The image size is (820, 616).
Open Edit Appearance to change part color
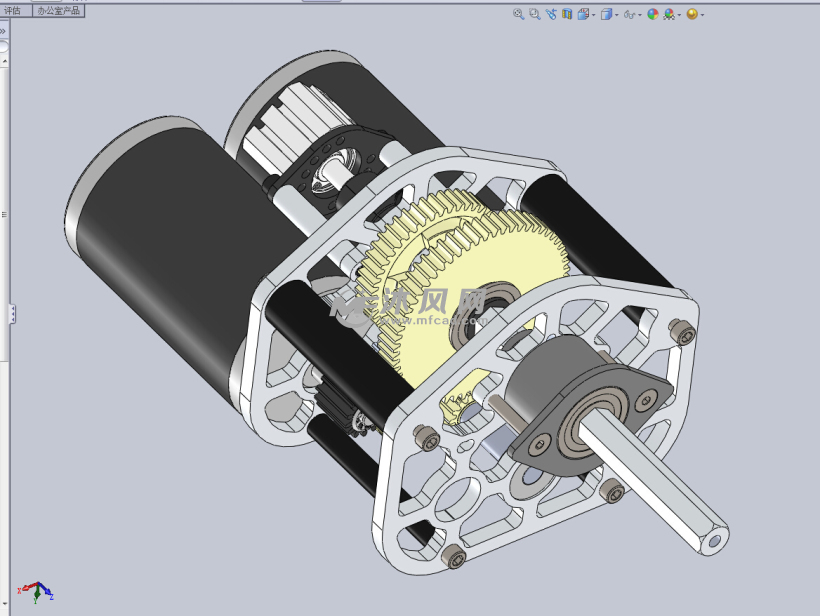tap(652, 14)
